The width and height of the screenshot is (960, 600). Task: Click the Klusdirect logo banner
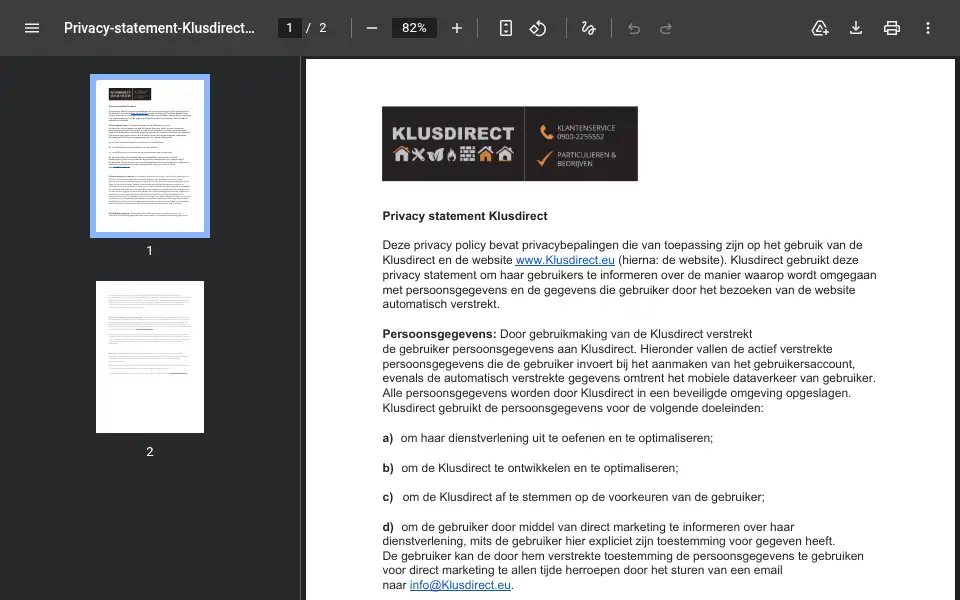510,144
